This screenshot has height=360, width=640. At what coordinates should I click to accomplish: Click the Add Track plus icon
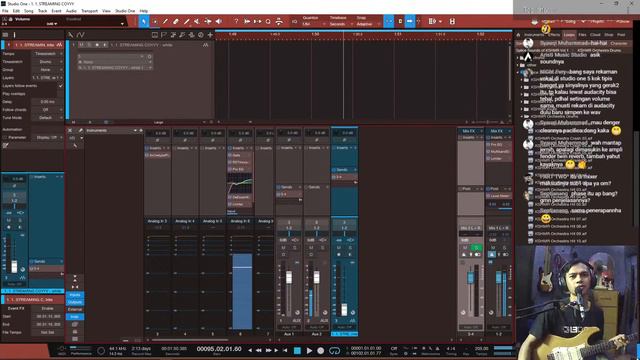[x=210, y=35]
